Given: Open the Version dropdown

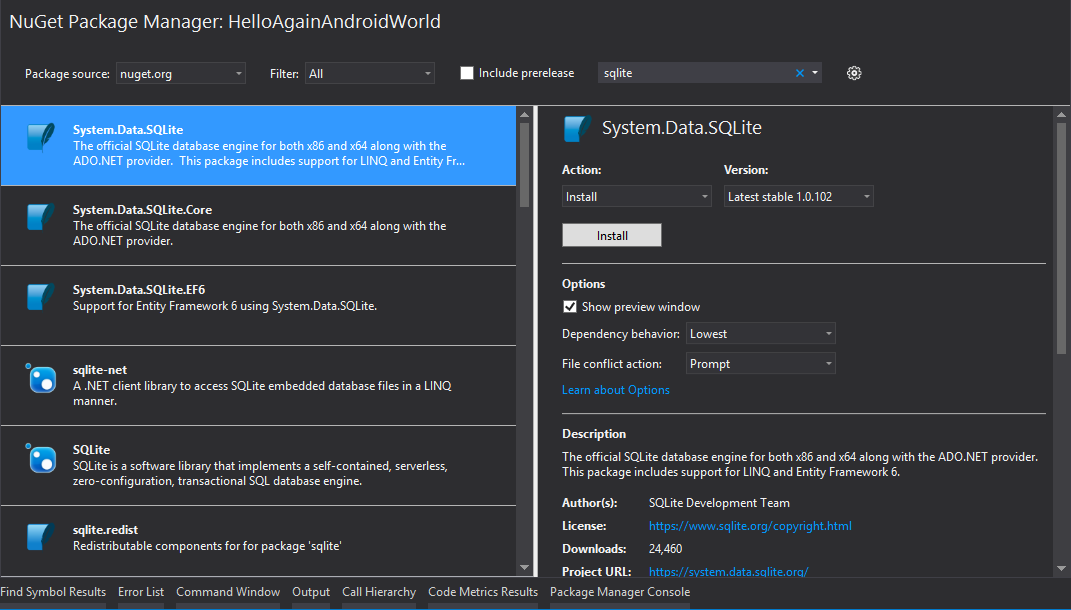Looking at the screenshot, I should click(x=798, y=197).
